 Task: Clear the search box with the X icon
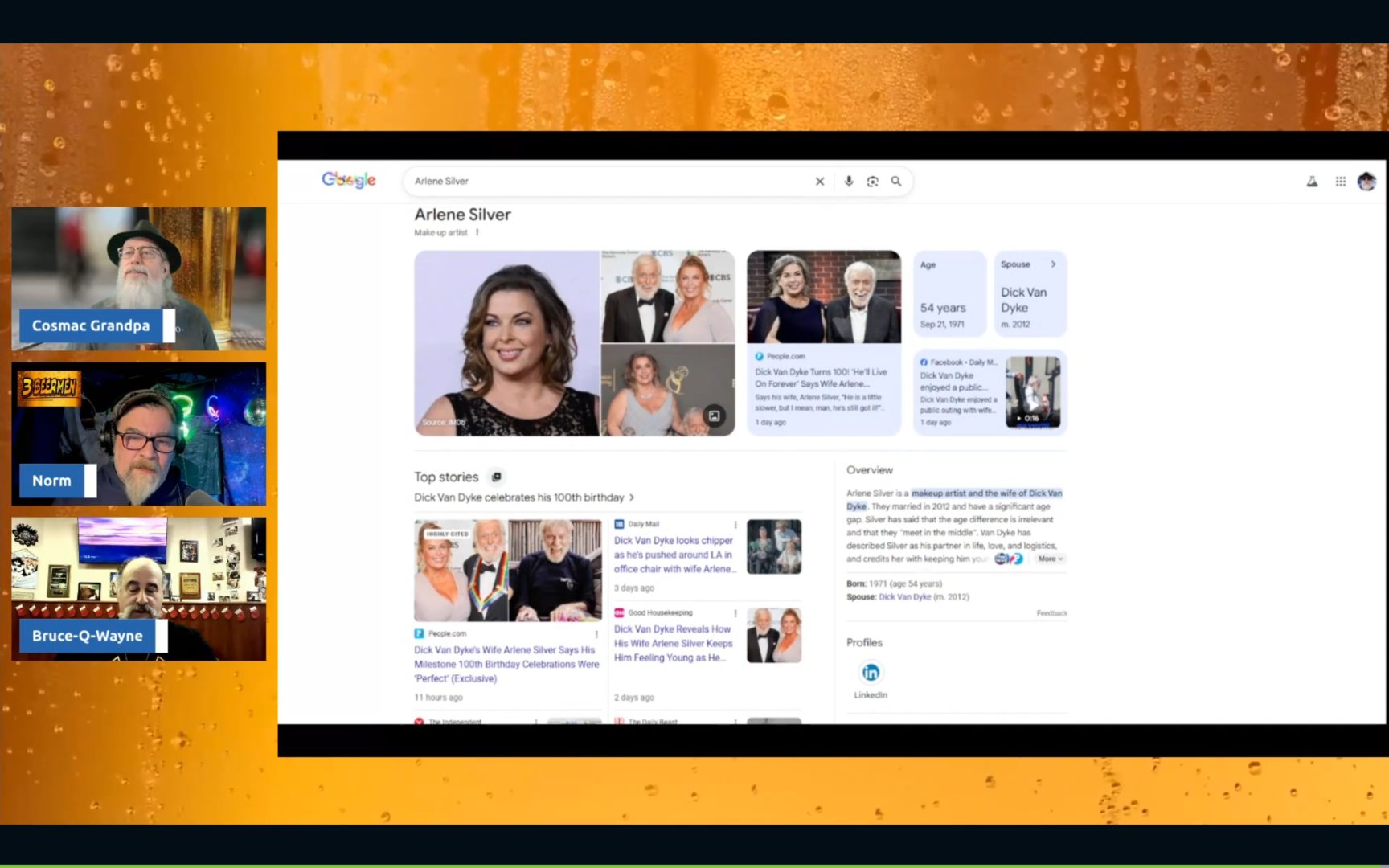coord(819,182)
